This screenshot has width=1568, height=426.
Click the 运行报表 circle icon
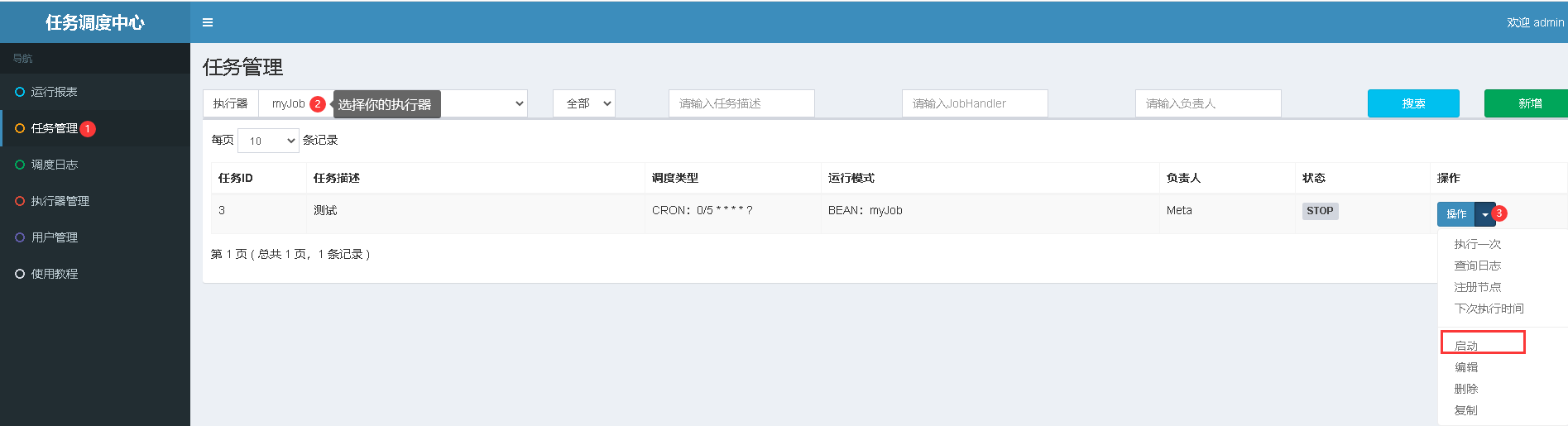point(20,92)
